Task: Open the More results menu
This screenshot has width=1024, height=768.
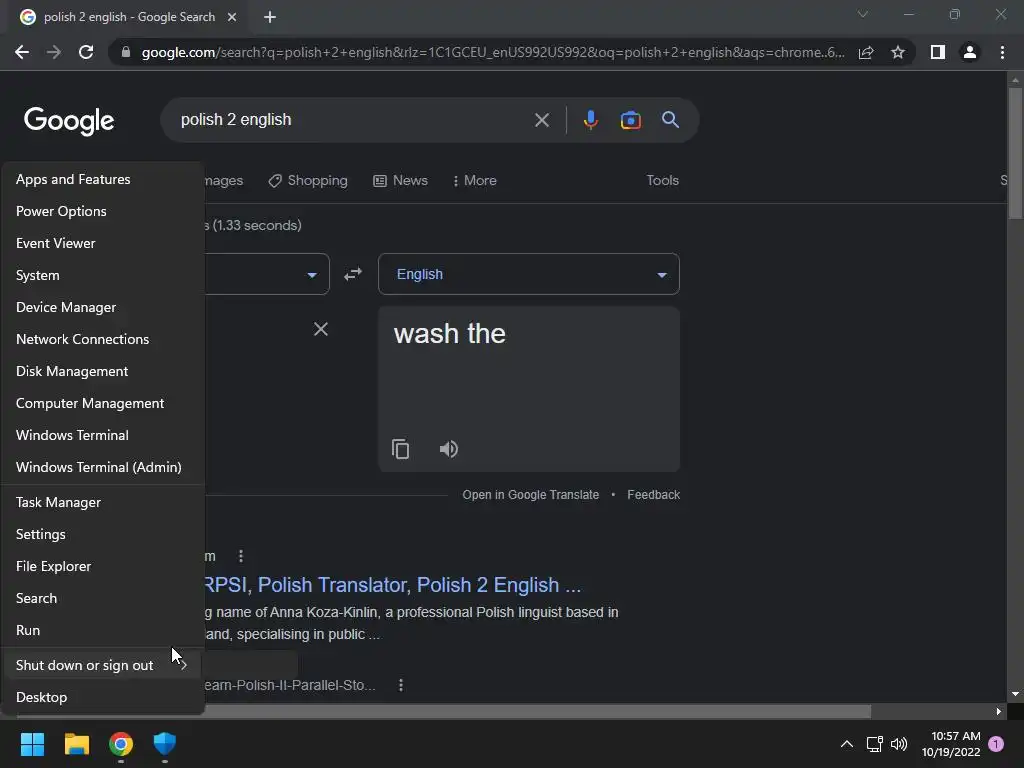Action: point(475,181)
